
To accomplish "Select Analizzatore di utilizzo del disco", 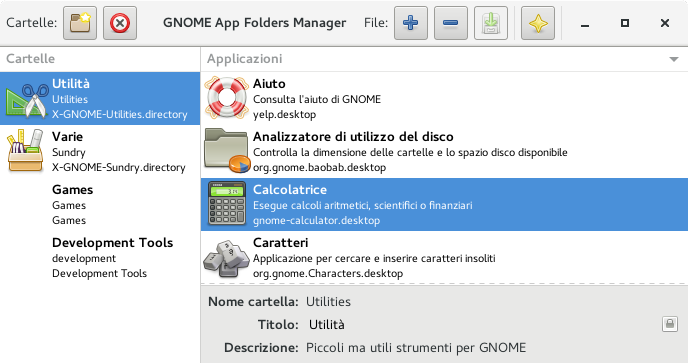I will coord(353,137).
